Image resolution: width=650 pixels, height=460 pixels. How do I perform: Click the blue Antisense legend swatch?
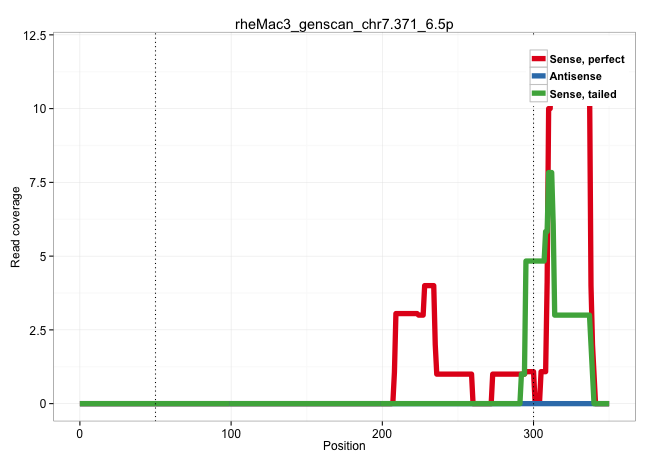pyautogui.click(x=539, y=76)
